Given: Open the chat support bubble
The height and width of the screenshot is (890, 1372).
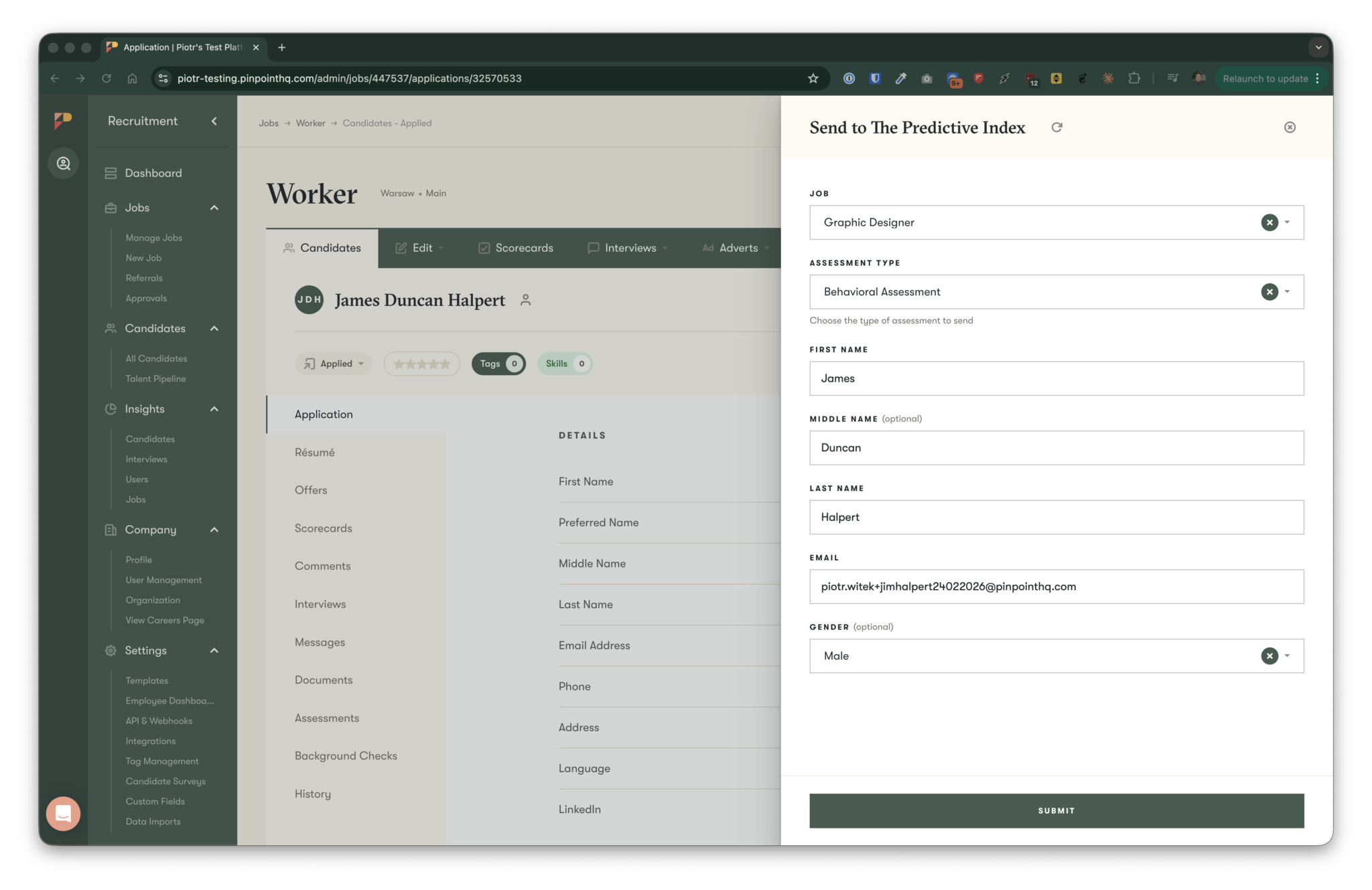Looking at the screenshot, I should coord(64,813).
